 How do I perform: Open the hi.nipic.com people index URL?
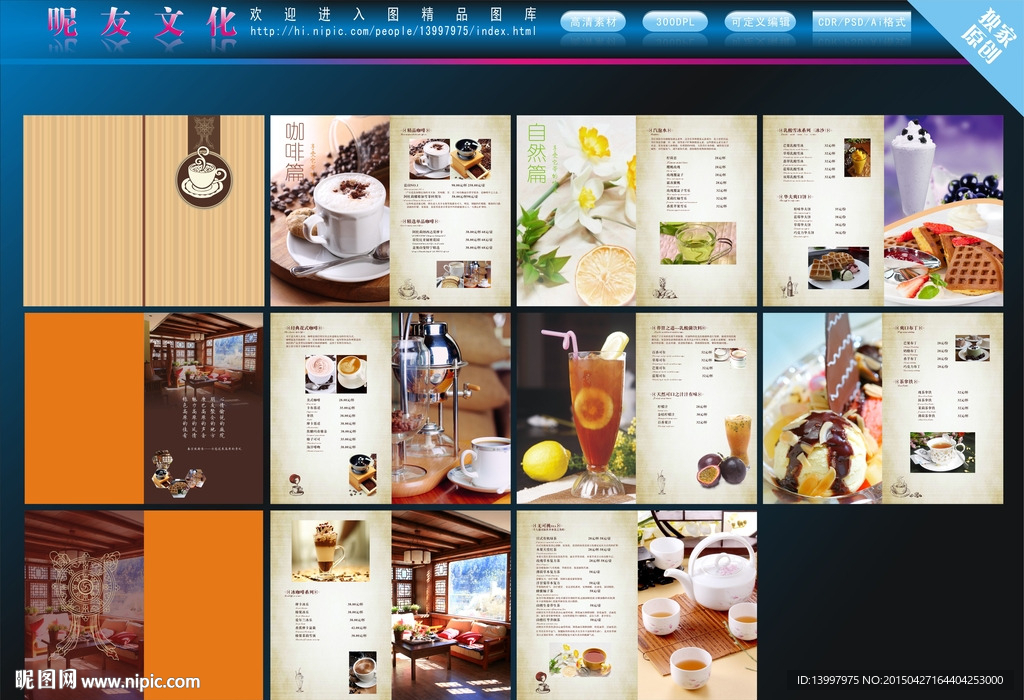(392, 31)
